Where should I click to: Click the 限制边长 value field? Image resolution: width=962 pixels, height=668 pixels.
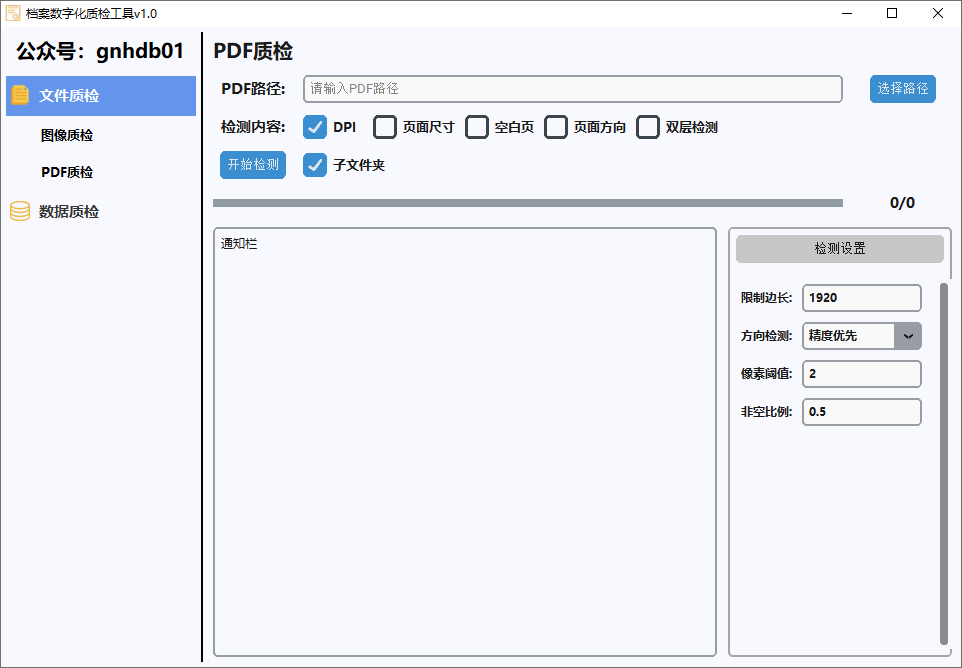(x=860, y=298)
